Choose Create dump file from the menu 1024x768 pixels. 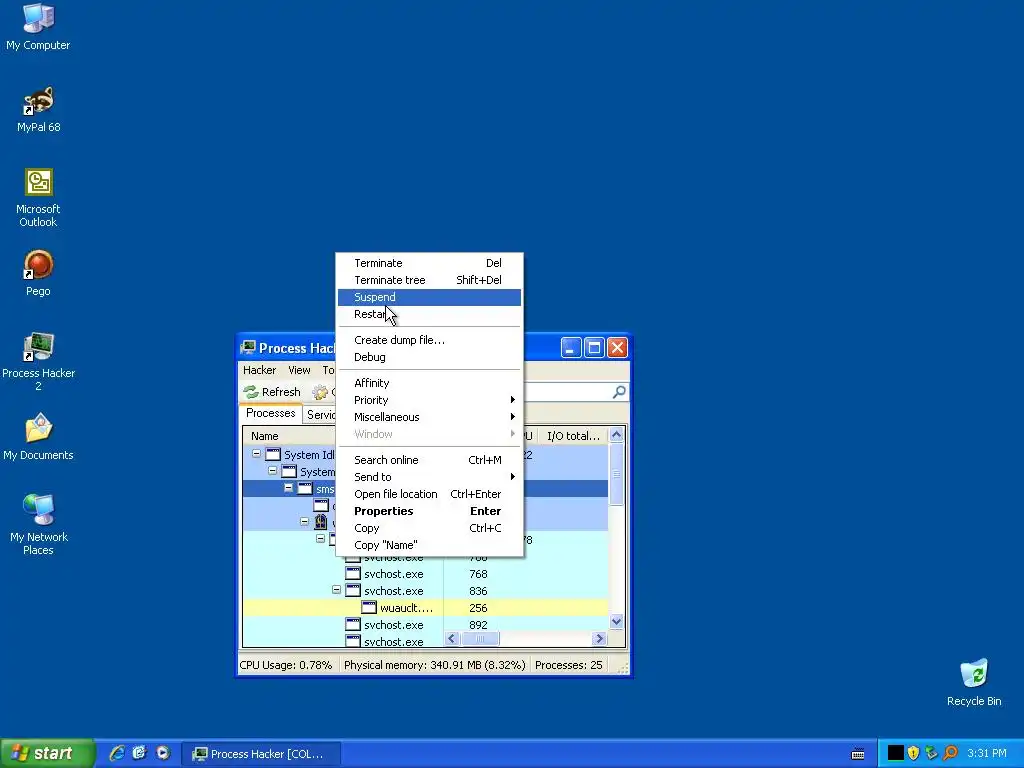tap(429, 340)
